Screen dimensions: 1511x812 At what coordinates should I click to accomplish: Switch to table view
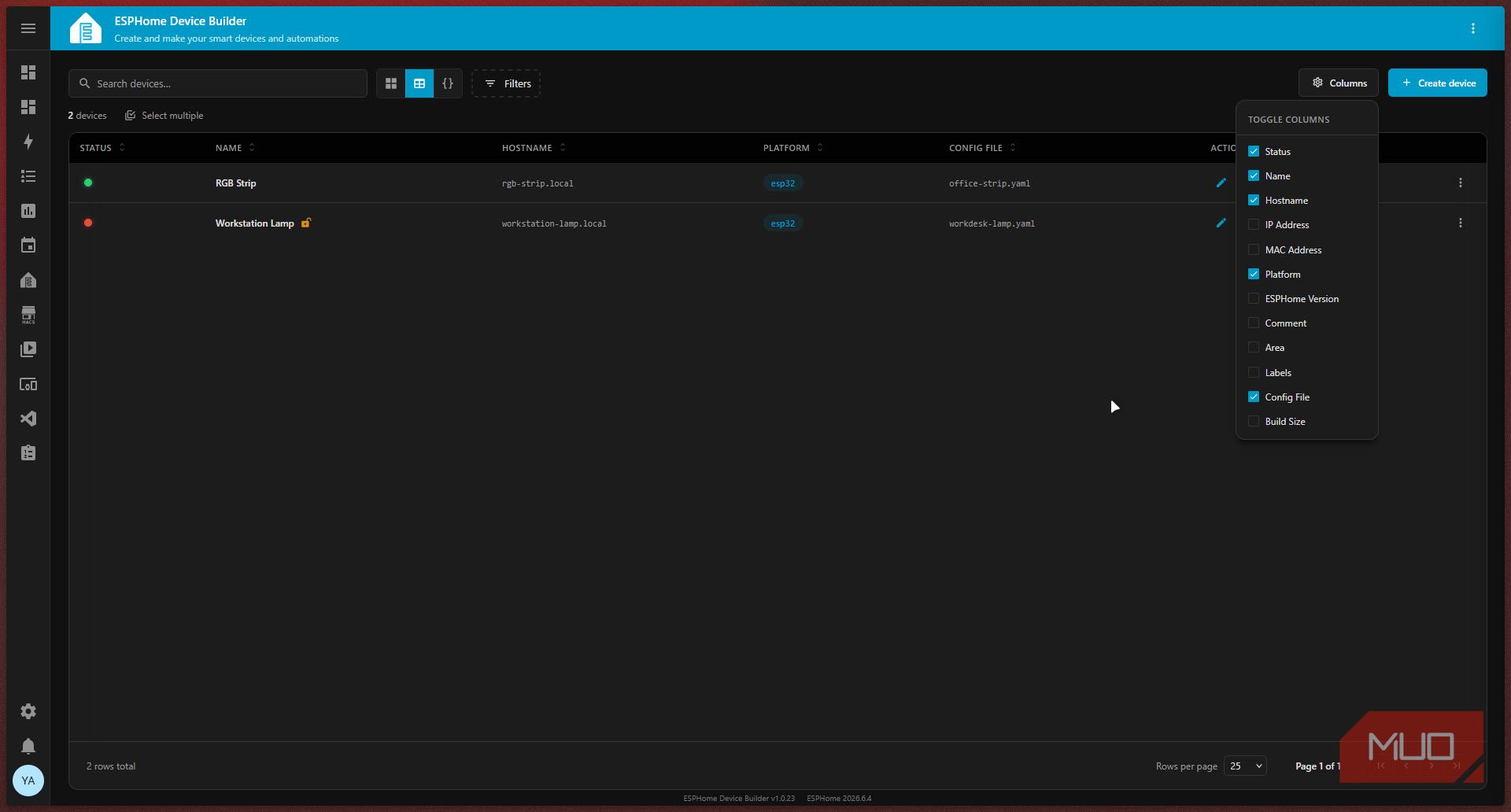point(419,83)
